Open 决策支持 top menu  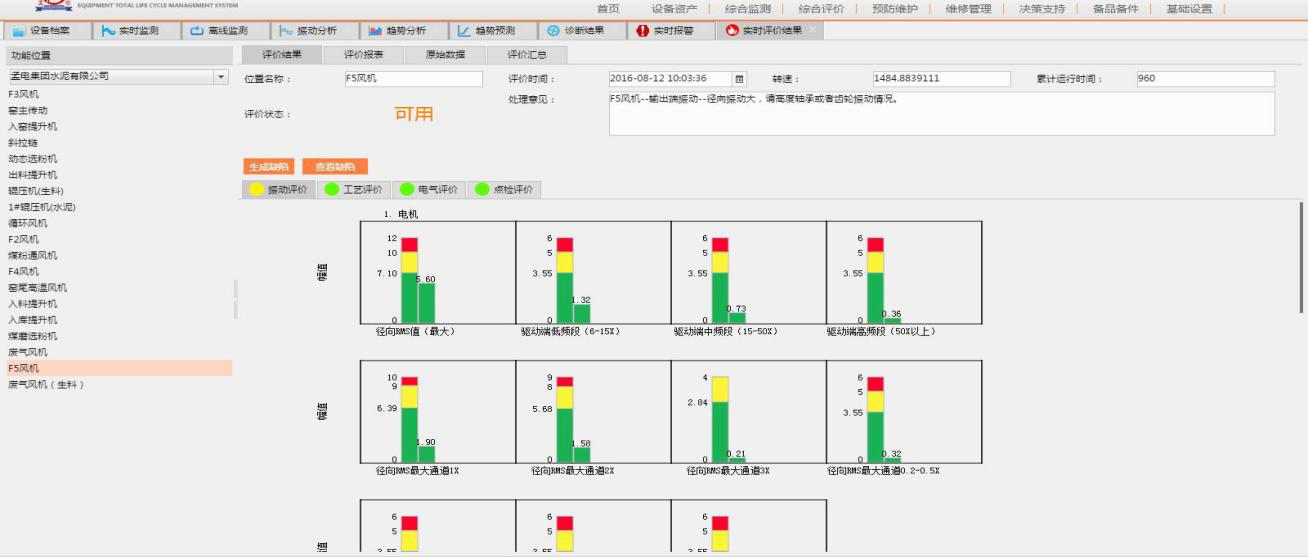(x=1042, y=9)
